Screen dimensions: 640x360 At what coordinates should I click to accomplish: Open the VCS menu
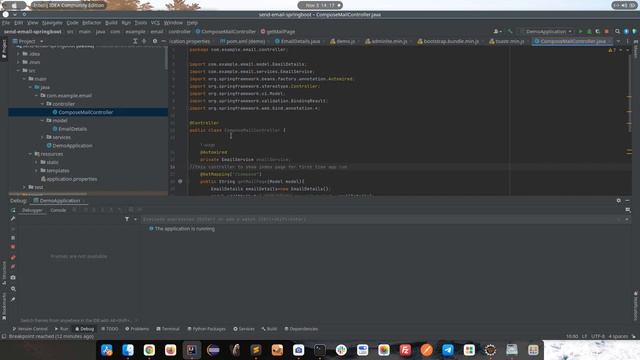[x=155, y=23]
